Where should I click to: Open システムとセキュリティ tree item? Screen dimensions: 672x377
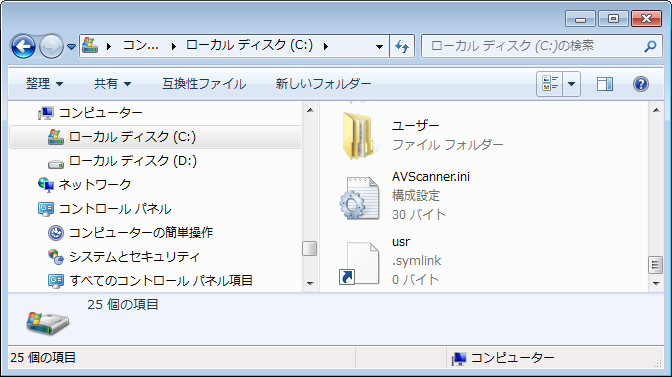134,257
